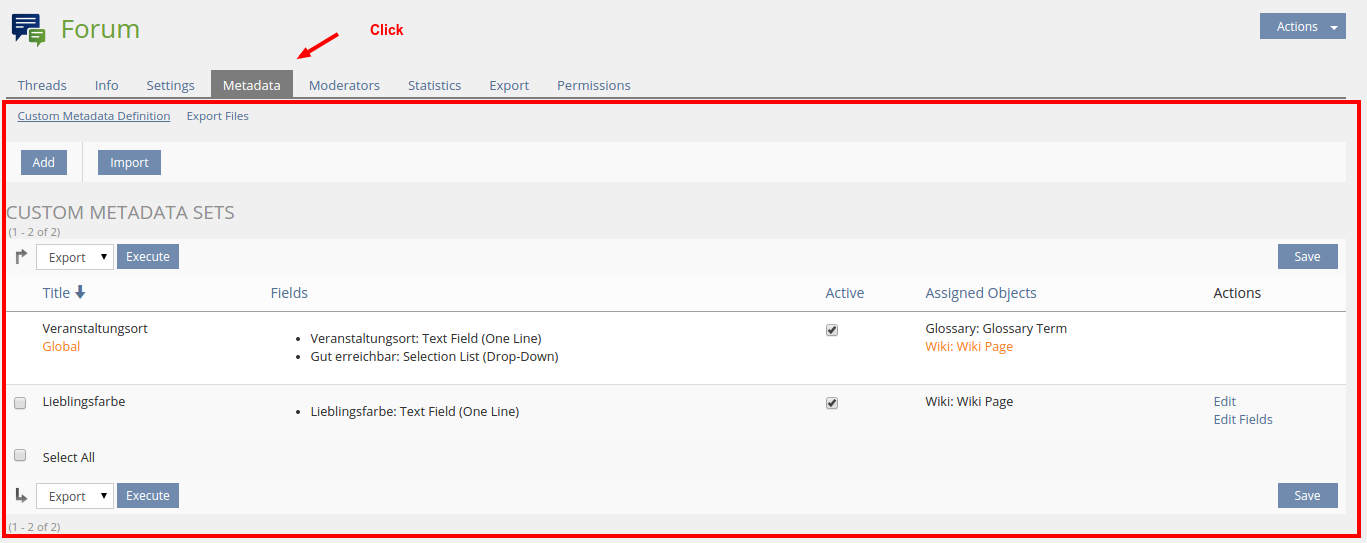The image size is (1367, 543).
Task: Click the sort arrow beside Title
Action: 81,293
